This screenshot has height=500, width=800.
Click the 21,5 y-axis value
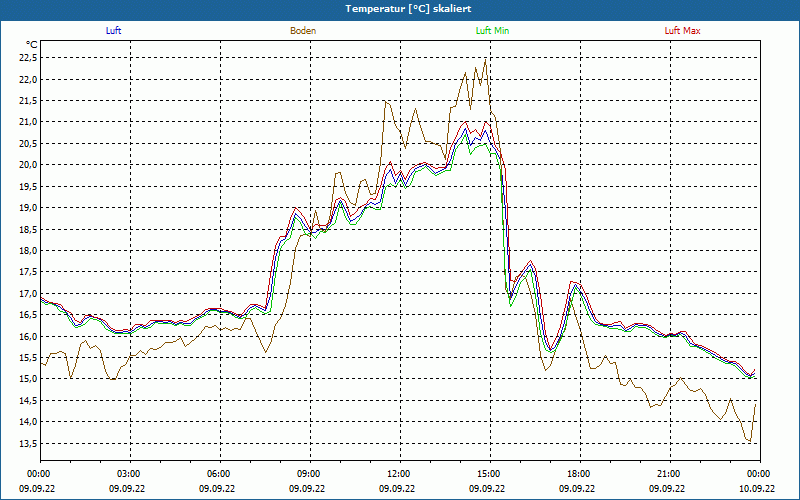click(x=27, y=101)
